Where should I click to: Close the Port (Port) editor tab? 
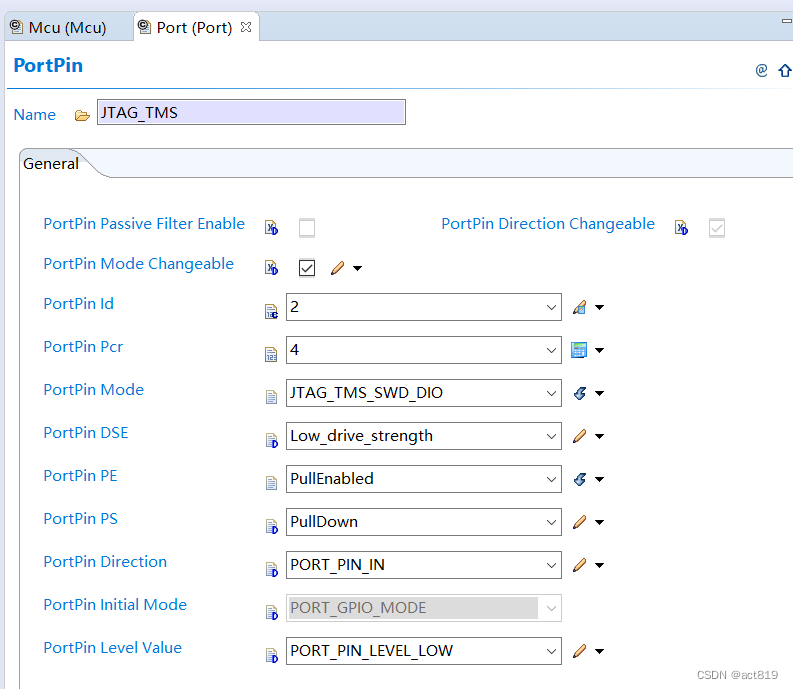[246, 27]
